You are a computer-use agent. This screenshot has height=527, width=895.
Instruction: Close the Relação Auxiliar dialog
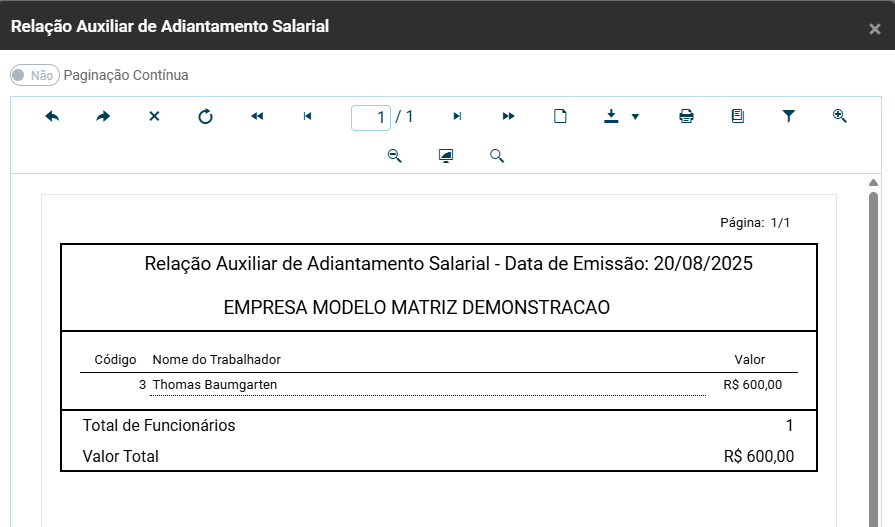(x=874, y=29)
